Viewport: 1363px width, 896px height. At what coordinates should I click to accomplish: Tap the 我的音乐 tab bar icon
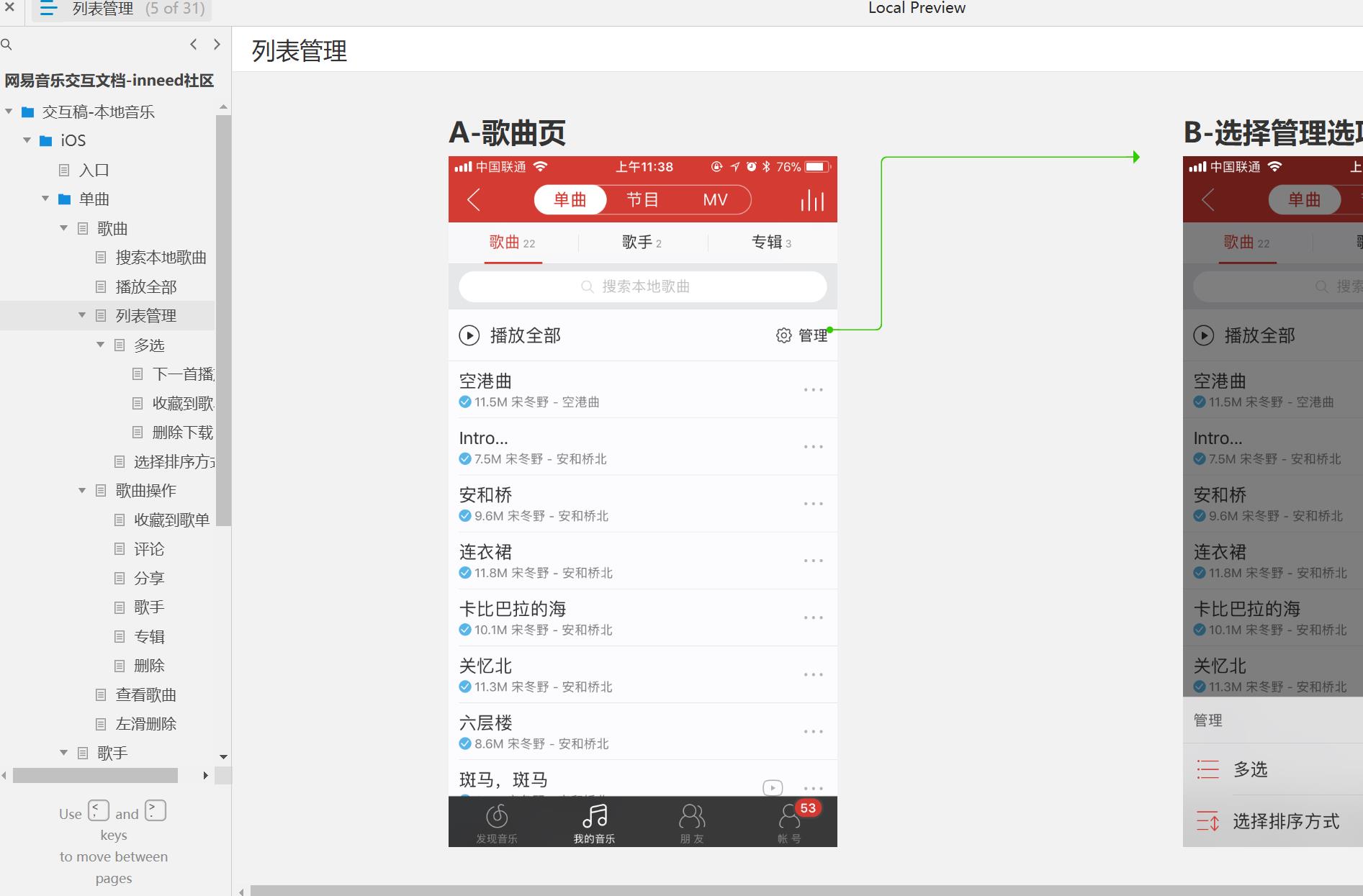(594, 823)
